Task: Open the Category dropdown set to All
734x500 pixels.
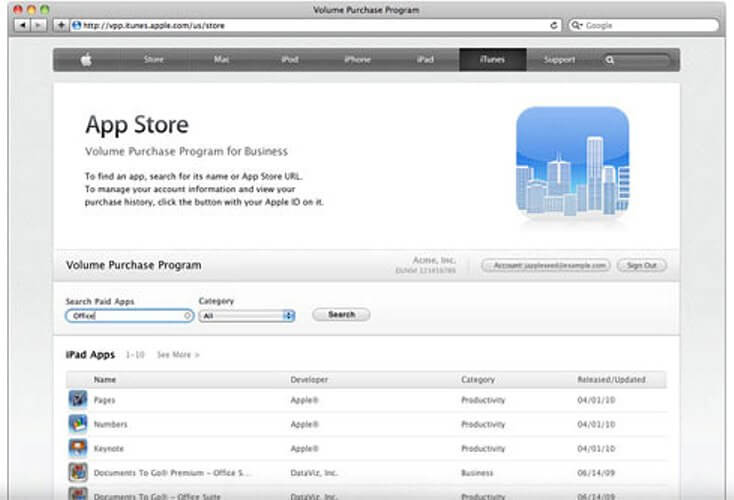Action: [247, 316]
